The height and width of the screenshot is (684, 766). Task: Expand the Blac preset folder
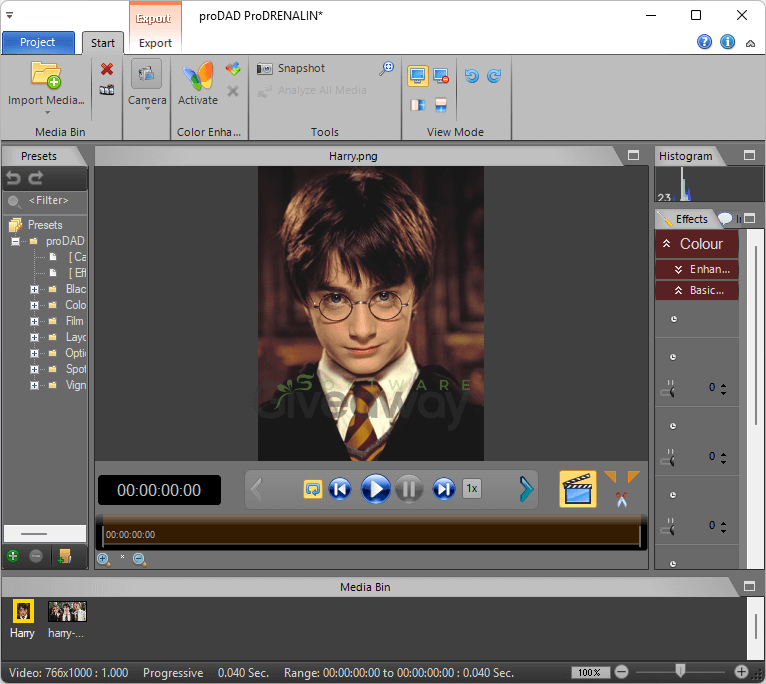click(34, 289)
